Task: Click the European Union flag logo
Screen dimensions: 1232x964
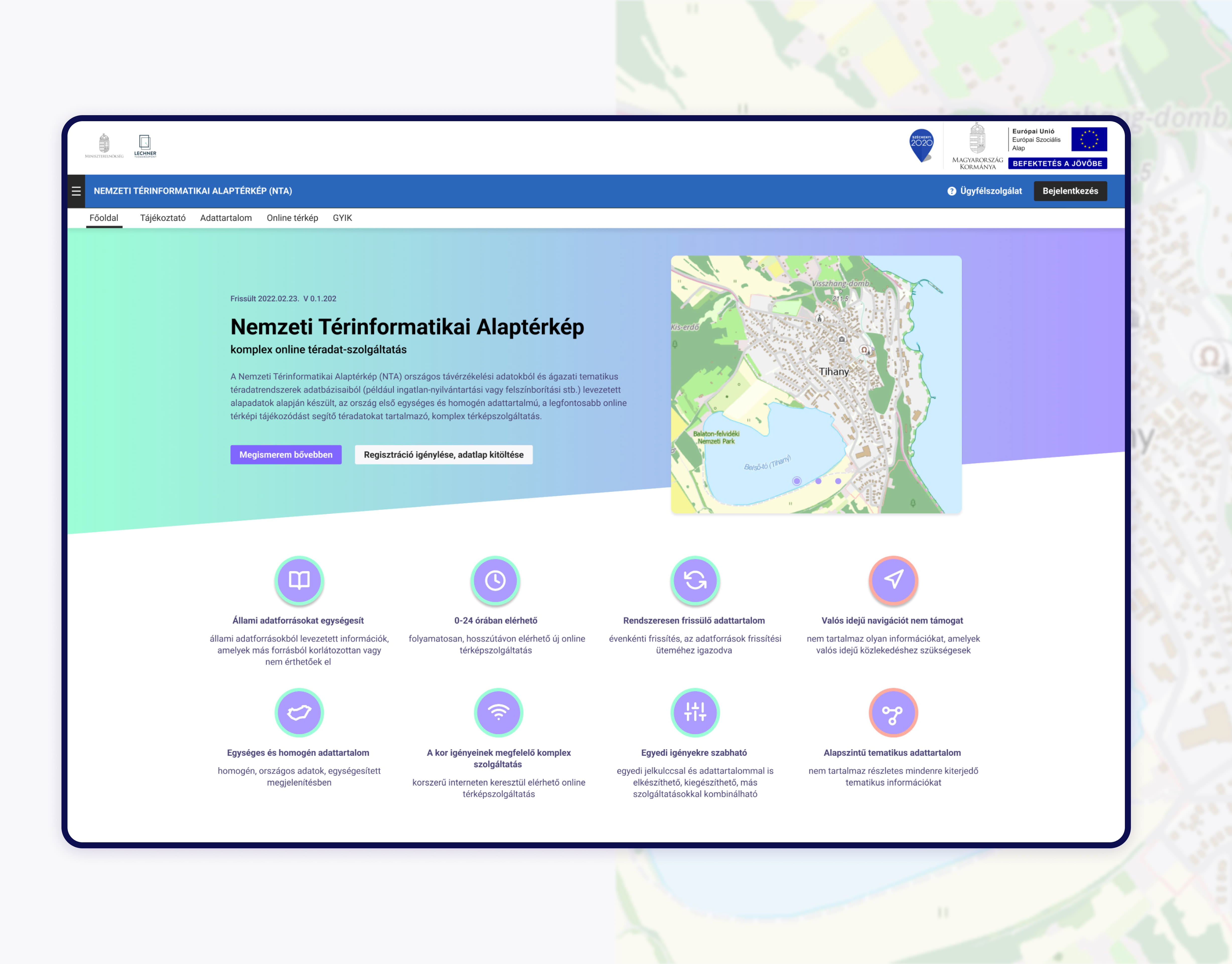Action: coord(1089,140)
